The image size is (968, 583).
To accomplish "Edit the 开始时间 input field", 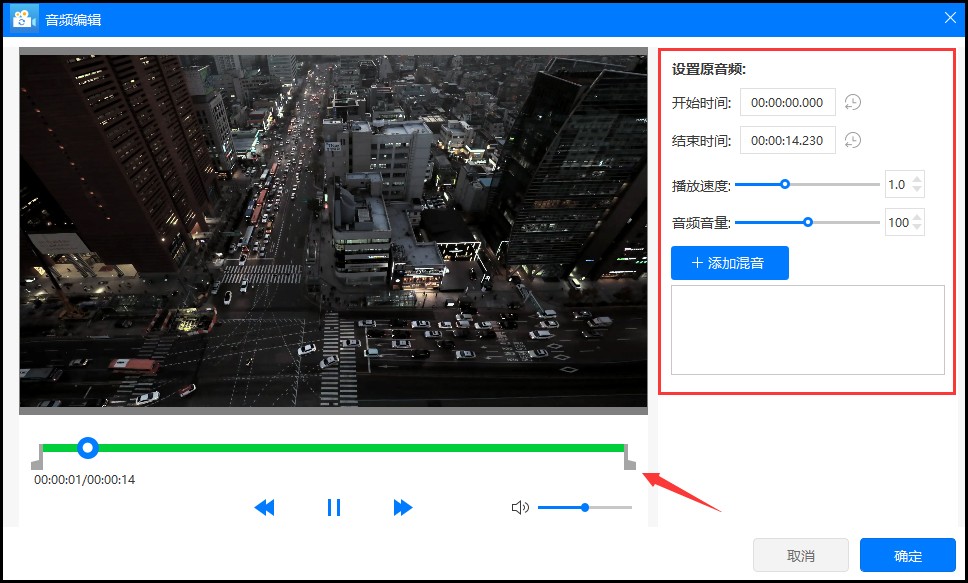I will point(787,101).
